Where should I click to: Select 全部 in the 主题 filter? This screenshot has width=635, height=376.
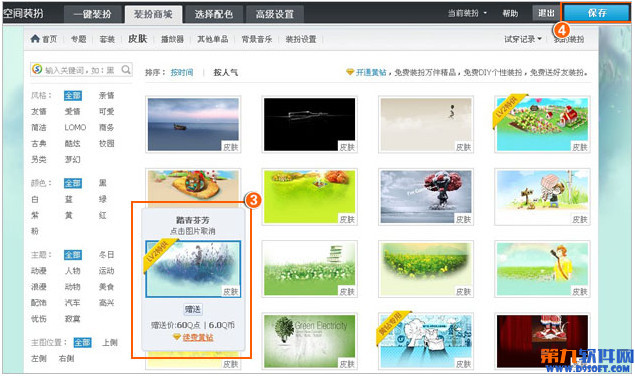pos(73,254)
